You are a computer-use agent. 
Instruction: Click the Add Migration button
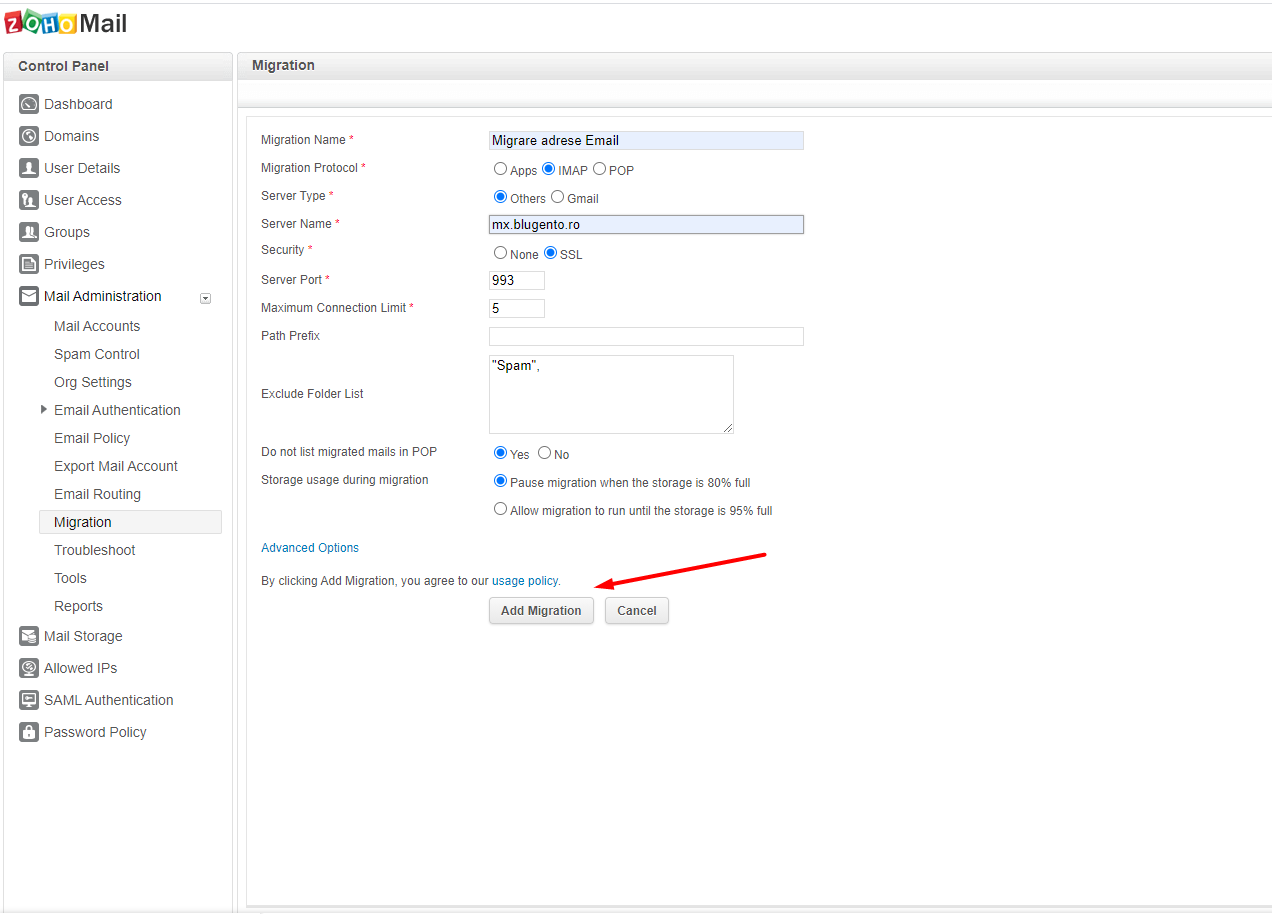(541, 611)
